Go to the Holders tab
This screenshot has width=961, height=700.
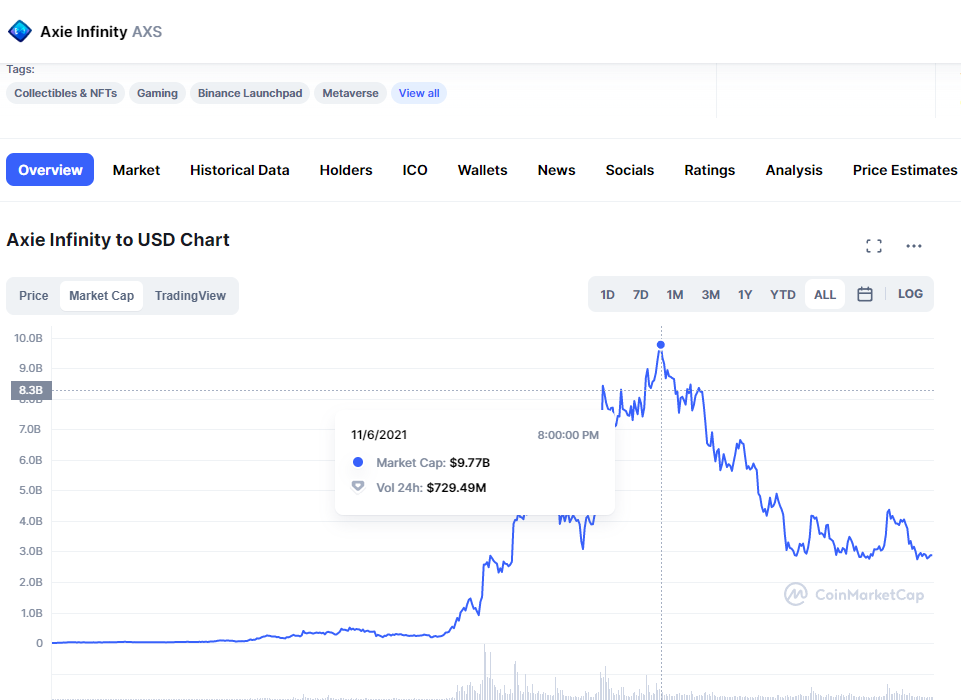point(346,170)
